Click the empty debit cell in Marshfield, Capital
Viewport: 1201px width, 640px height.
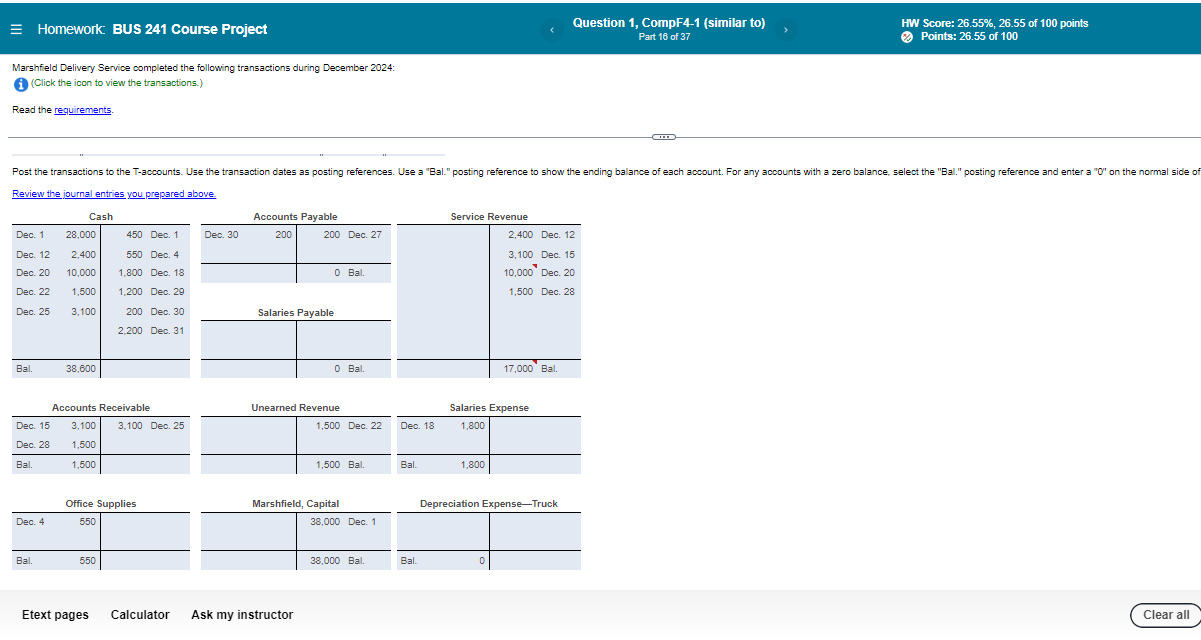point(247,532)
